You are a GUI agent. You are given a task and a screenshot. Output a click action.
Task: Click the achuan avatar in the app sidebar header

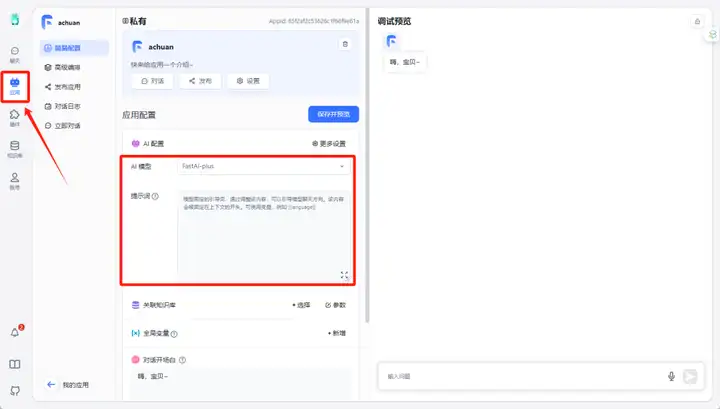(47, 22)
